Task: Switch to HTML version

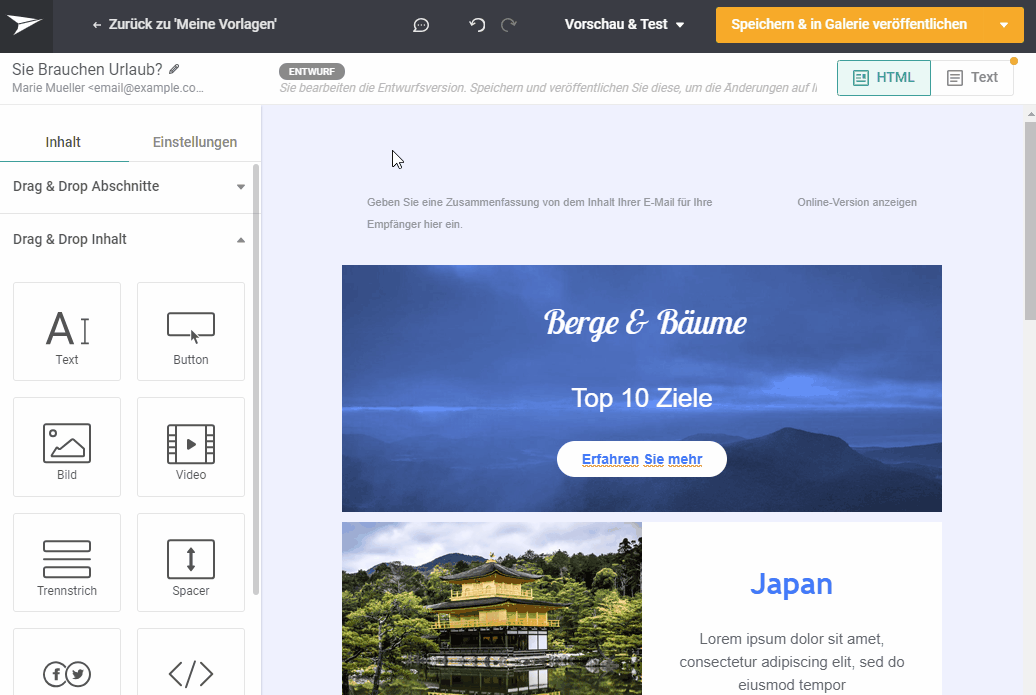Action: pos(883,78)
